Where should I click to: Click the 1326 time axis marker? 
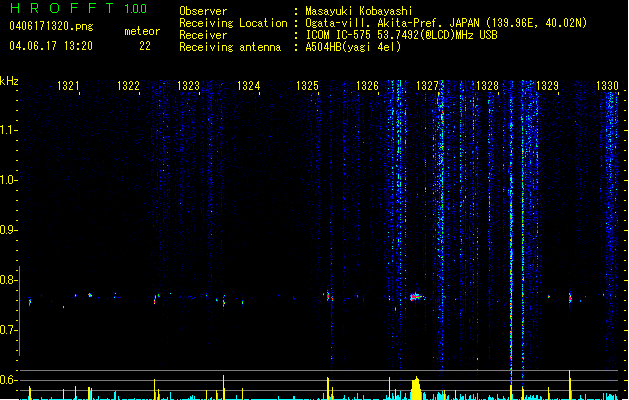click(367, 86)
